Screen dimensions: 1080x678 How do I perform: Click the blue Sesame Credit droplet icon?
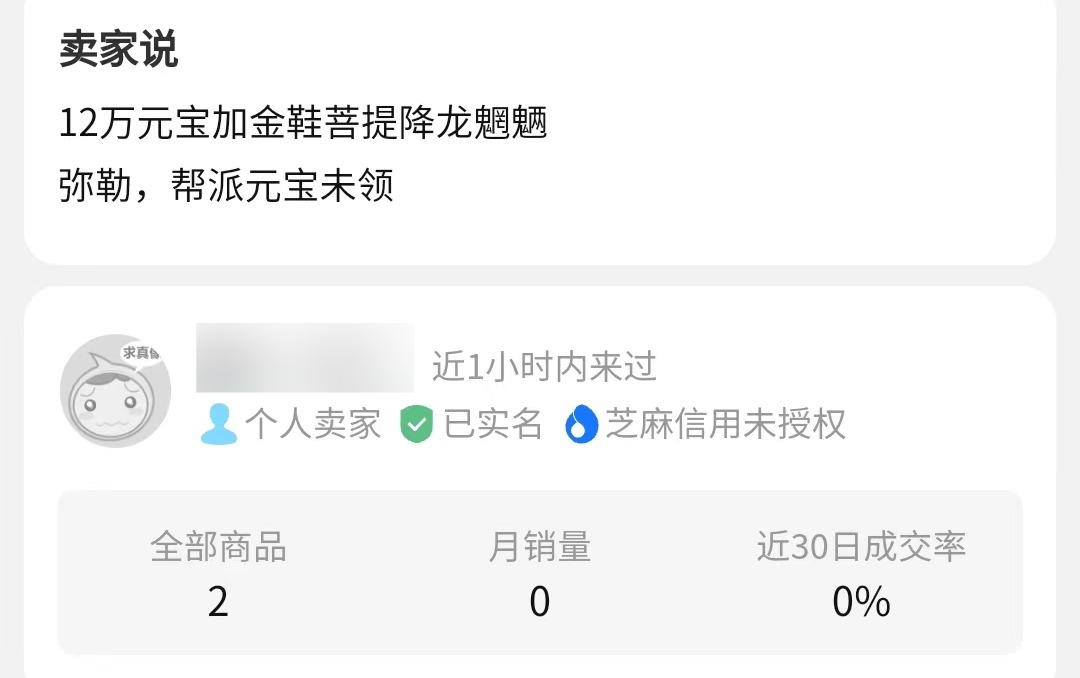[x=580, y=425]
